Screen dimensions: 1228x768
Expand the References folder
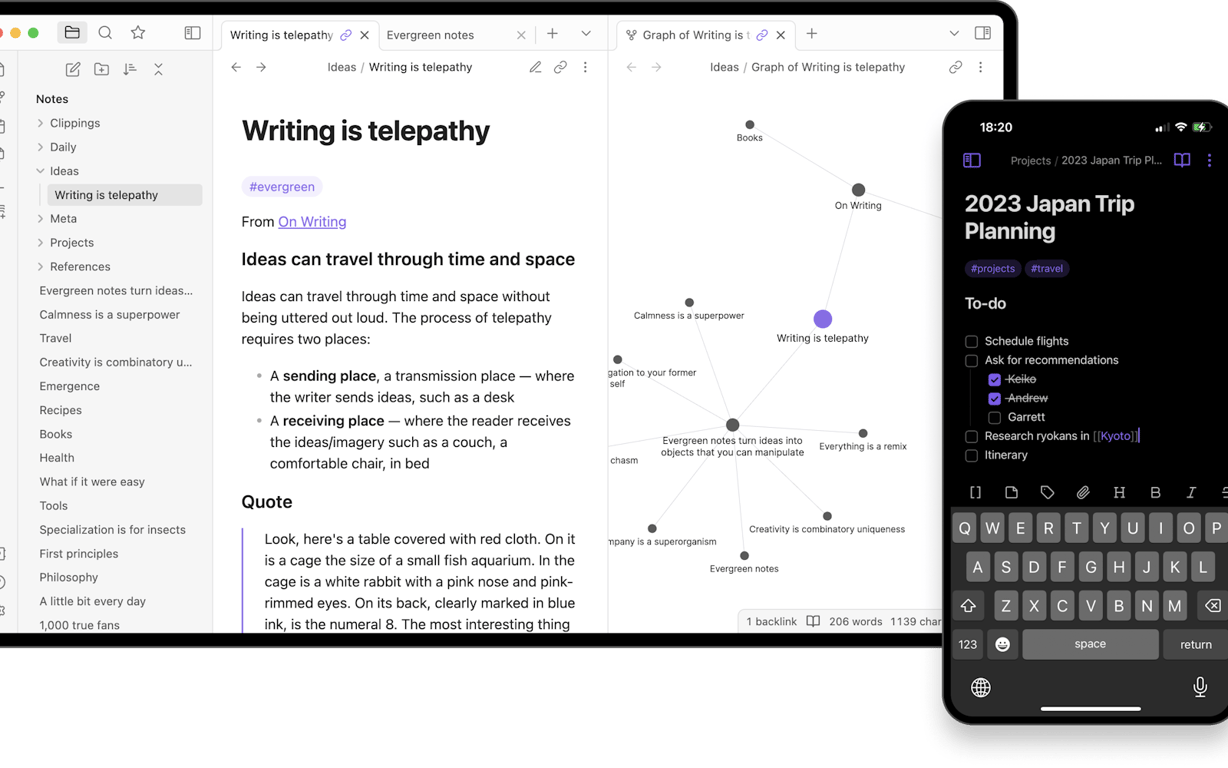point(40,266)
